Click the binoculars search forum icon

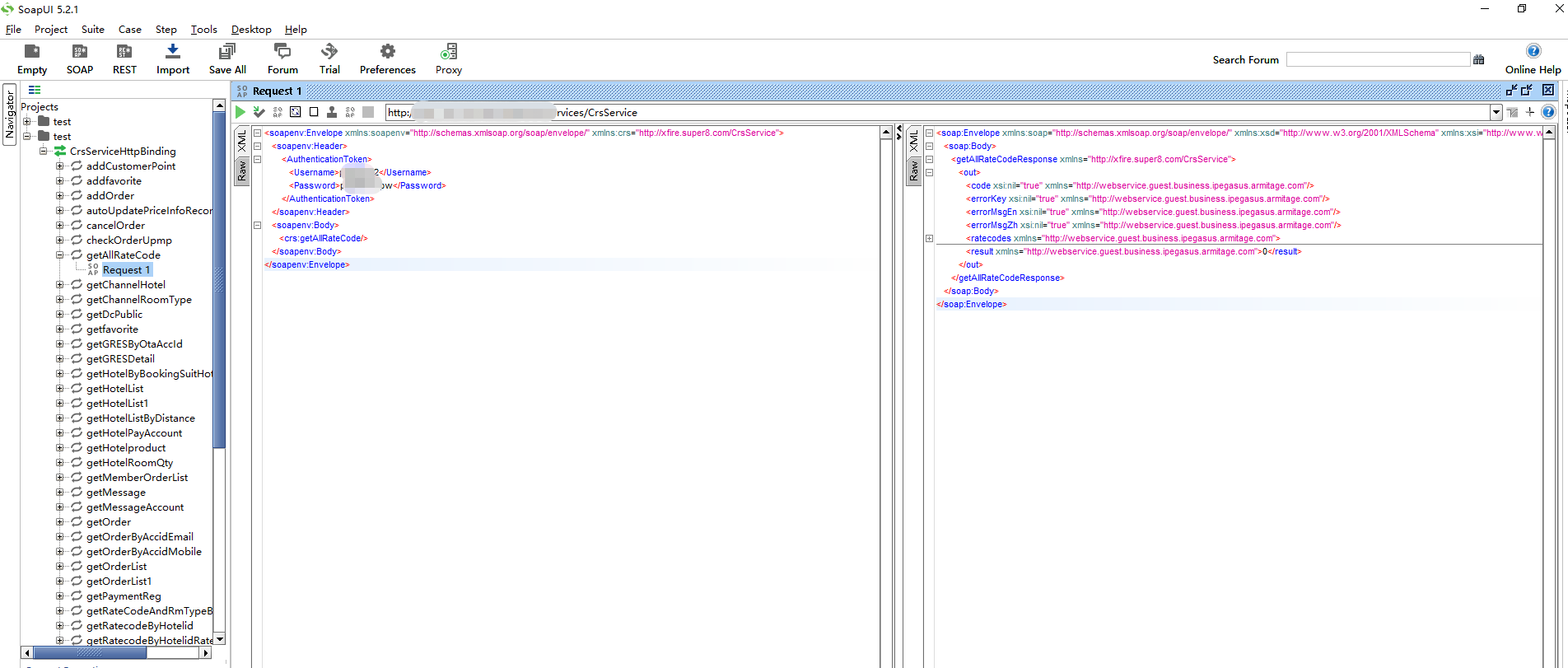(1479, 59)
